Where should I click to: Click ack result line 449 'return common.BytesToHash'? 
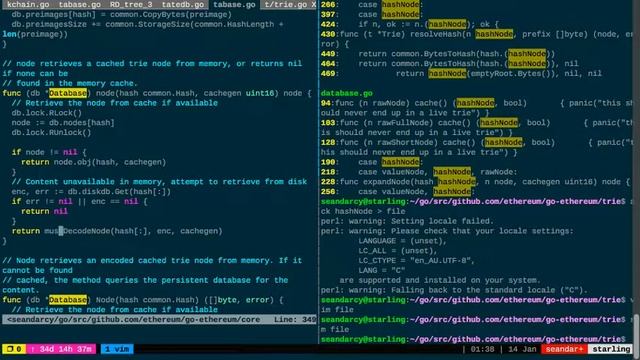tap(438, 54)
